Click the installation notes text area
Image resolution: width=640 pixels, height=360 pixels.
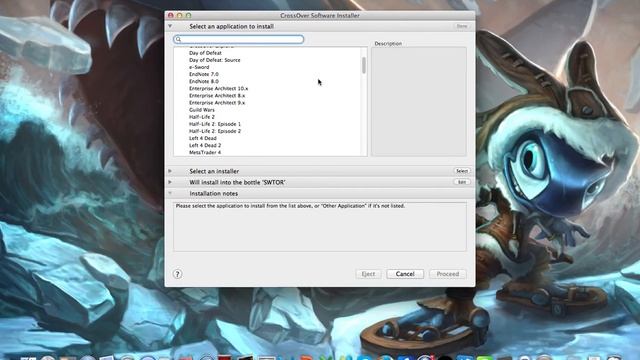pos(320,227)
